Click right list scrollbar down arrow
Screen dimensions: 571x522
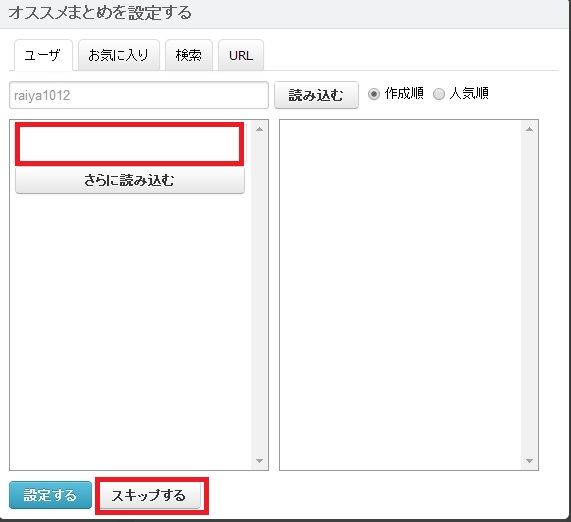529,461
